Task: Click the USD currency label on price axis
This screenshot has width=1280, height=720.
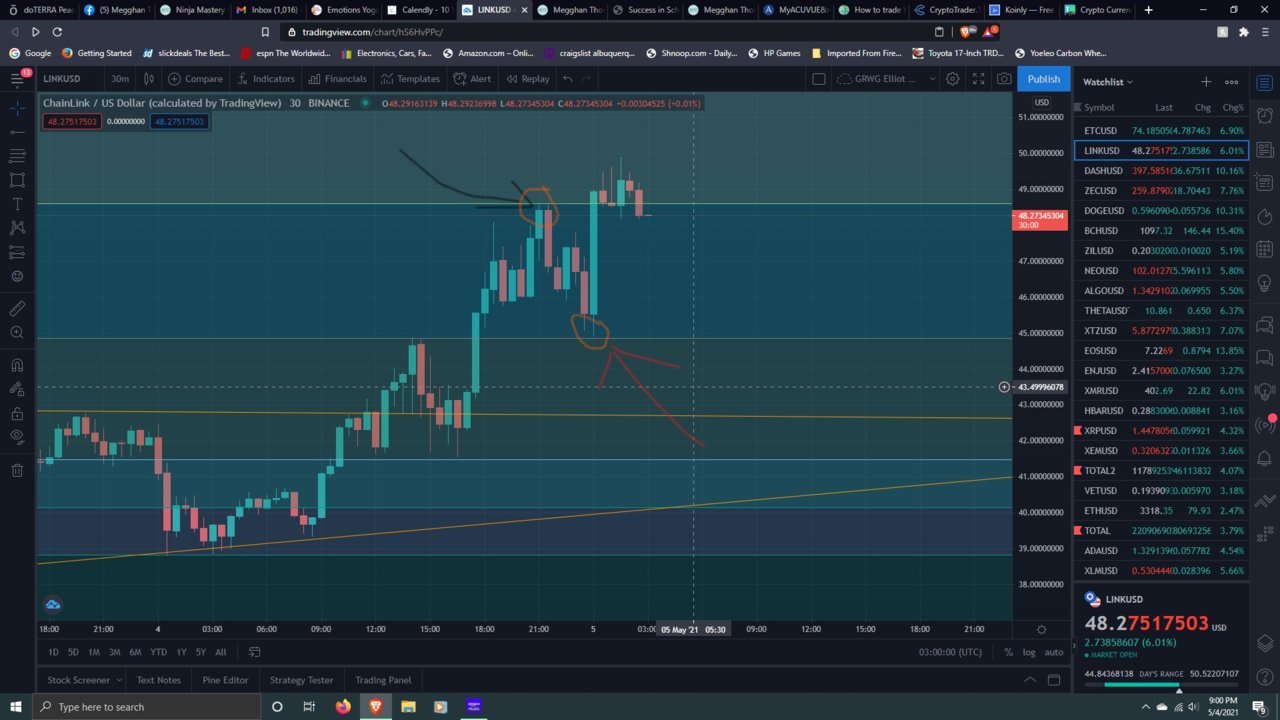Action: 1041,103
